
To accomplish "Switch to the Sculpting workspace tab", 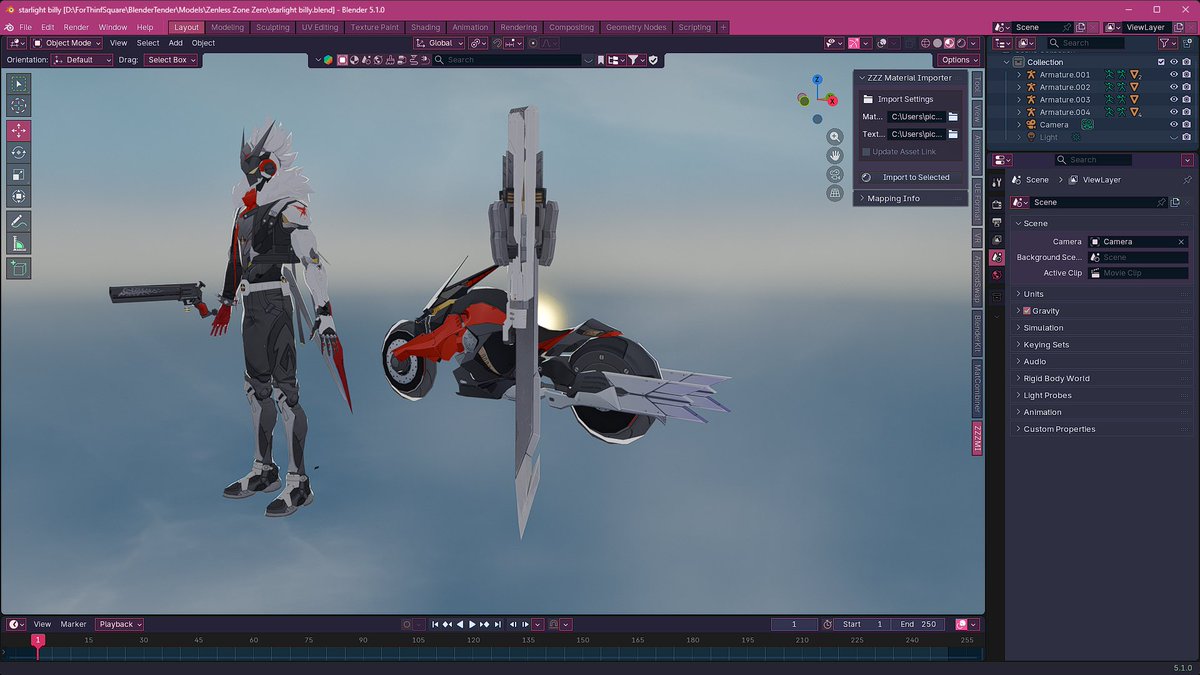I will point(272,27).
